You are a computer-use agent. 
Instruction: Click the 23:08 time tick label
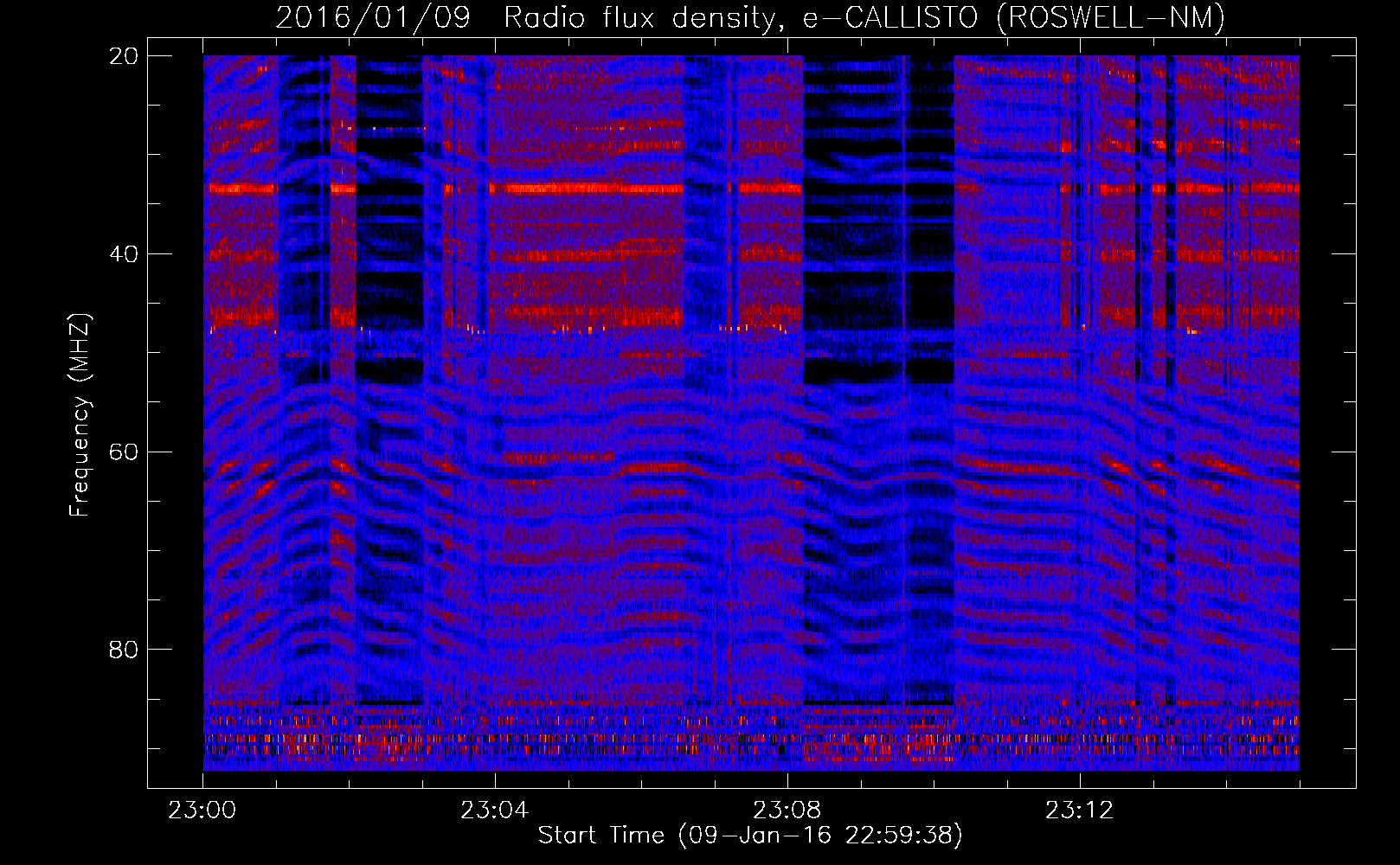click(x=787, y=811)
